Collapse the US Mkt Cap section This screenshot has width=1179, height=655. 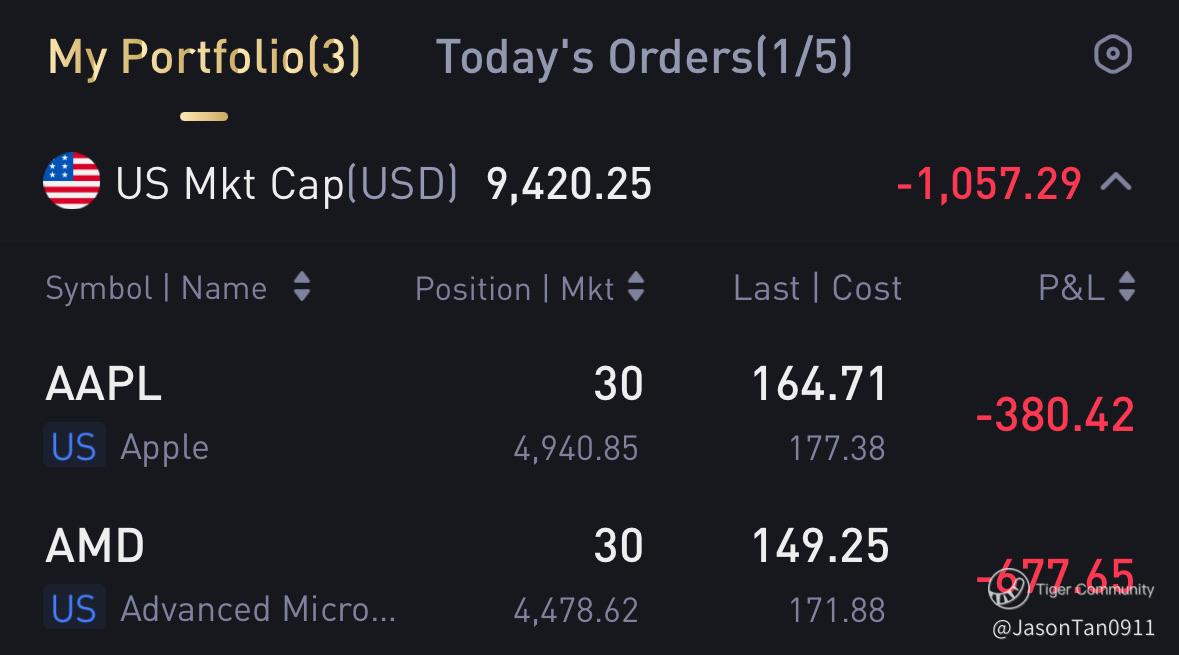tap(1116, 183)
